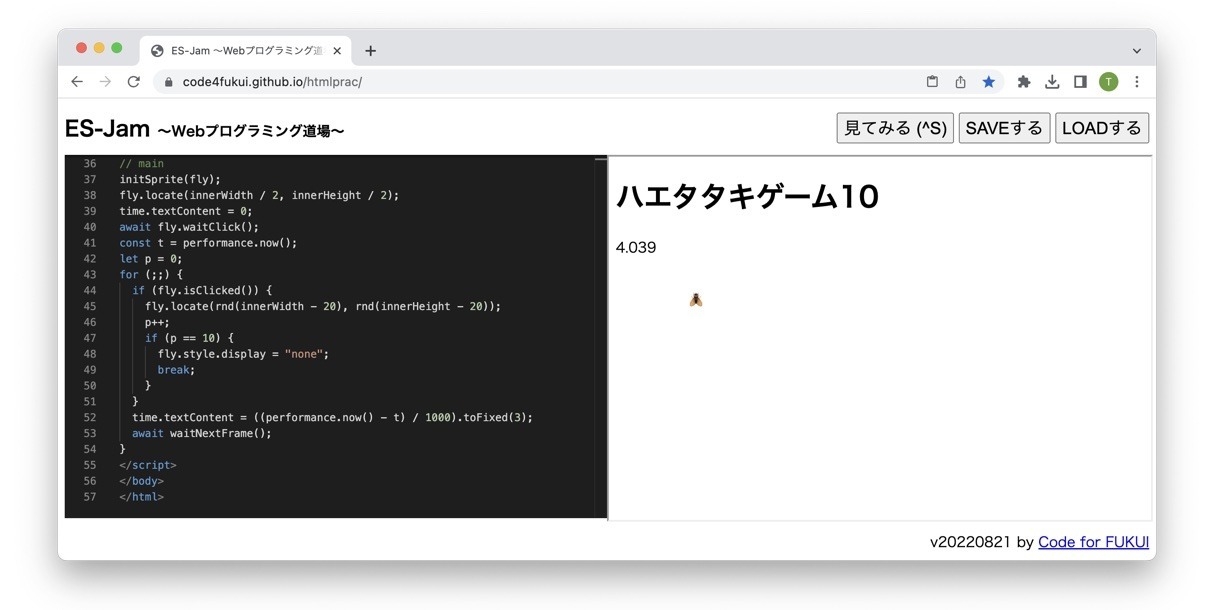Open the tab search chevron at top right
The height and width of the screenshot is (610, 1220).
click(1136, 50)
